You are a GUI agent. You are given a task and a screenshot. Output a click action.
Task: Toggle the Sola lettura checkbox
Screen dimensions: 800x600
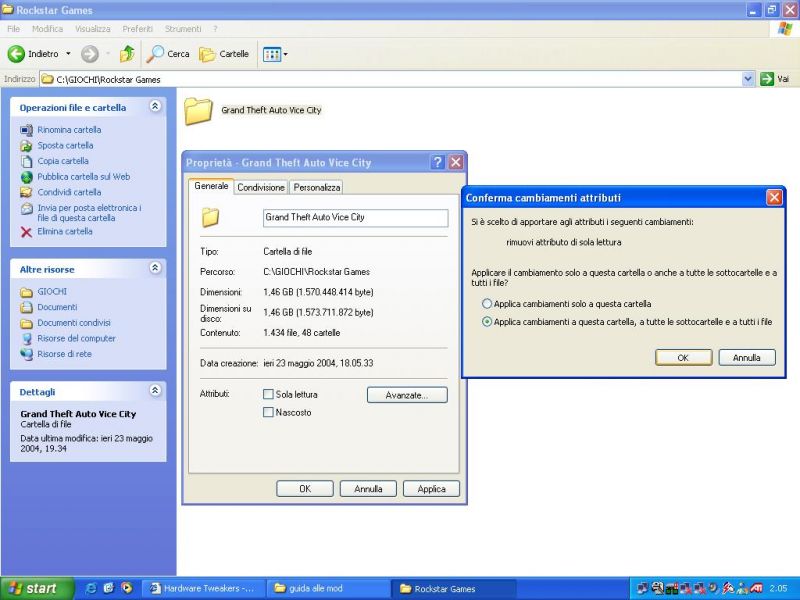(x=268, y=394)
